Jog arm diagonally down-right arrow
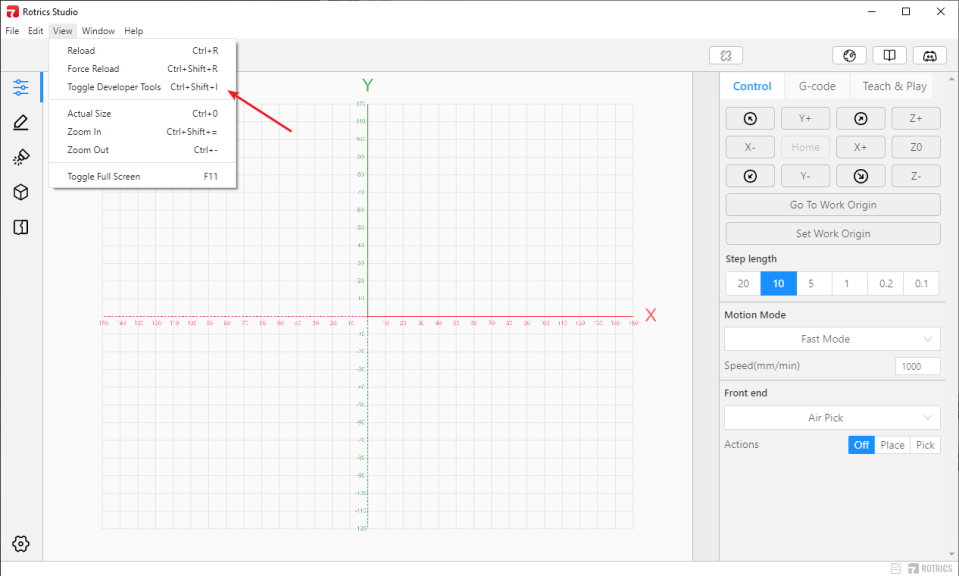959x576 pixels. coord(861,176)
